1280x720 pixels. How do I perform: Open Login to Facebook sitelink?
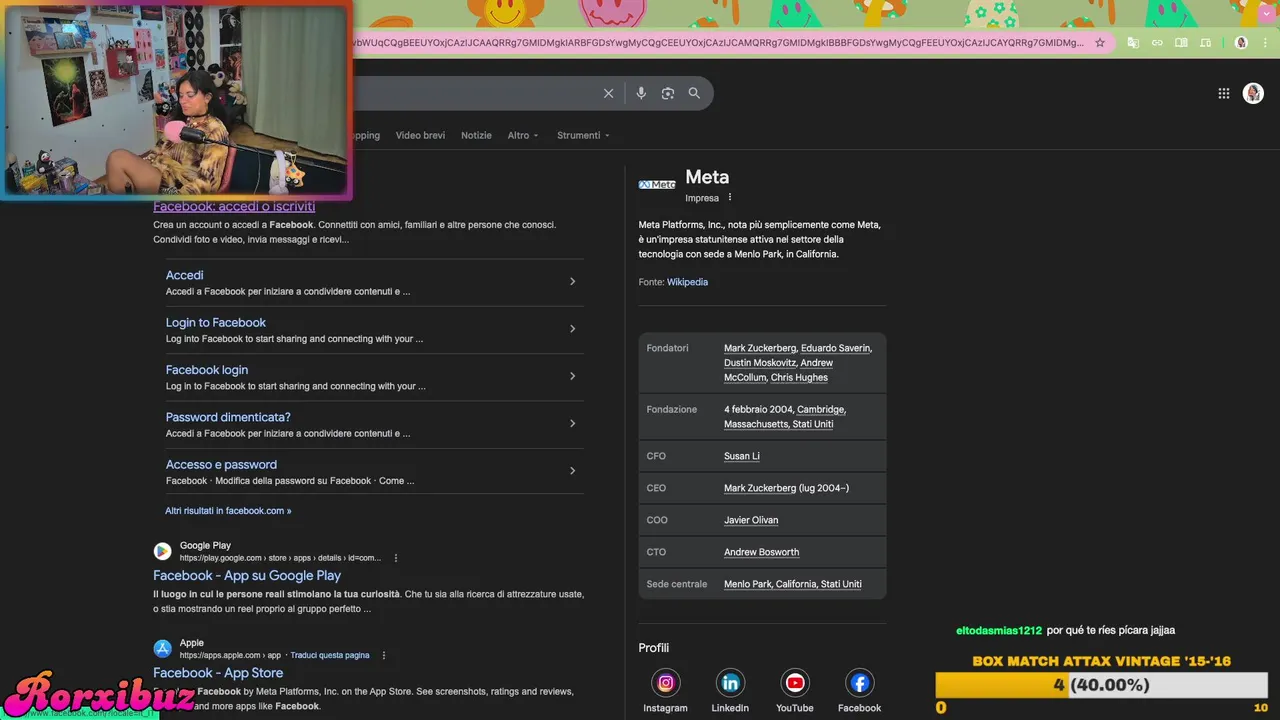[216, 322]
